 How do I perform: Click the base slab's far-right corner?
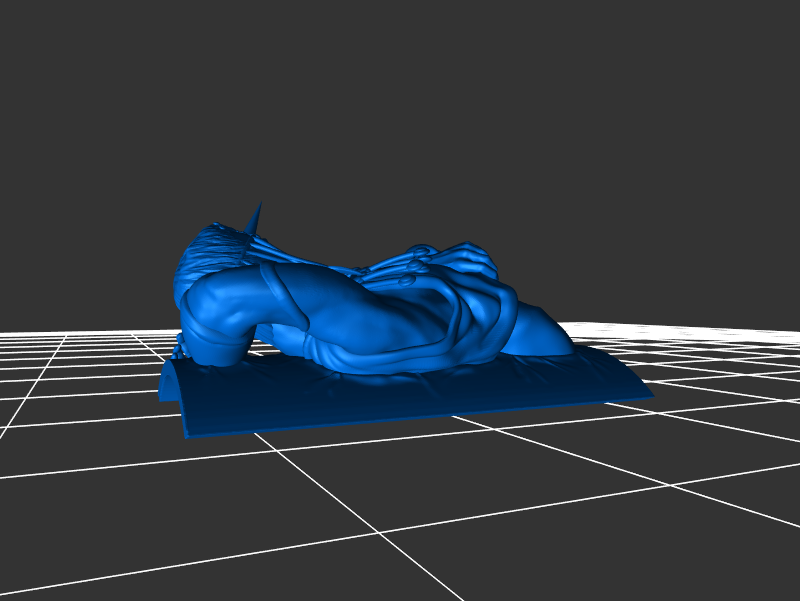click(x=650, y=394)
